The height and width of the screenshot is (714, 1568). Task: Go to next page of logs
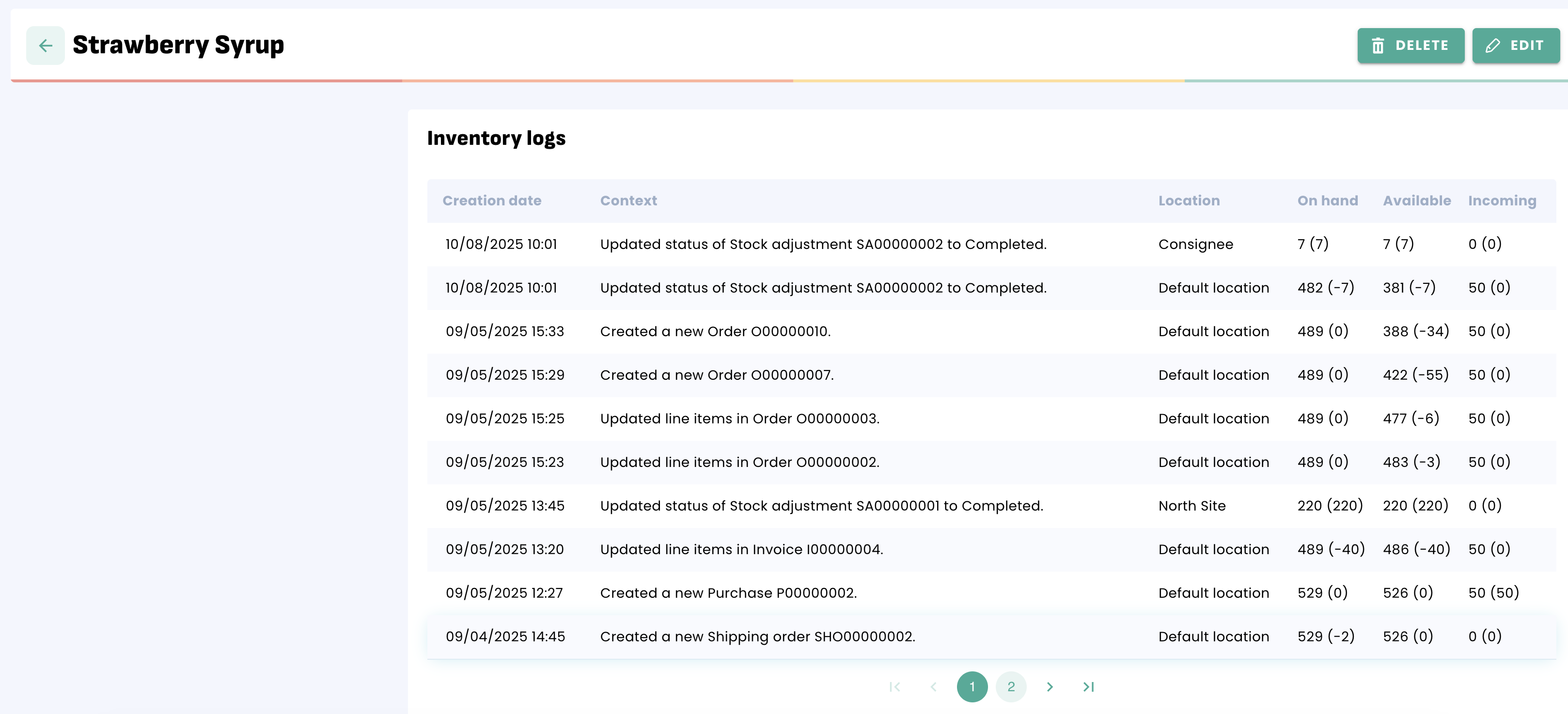pyautogui.click(x=1050, y=686)
